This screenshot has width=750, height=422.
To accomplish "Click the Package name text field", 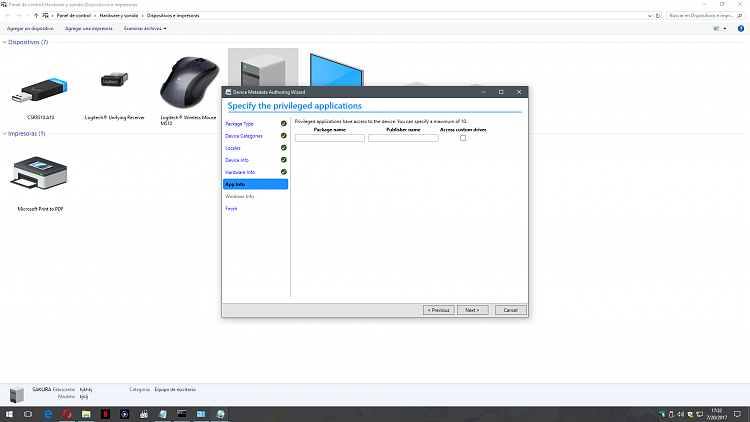I will (329, 138).
